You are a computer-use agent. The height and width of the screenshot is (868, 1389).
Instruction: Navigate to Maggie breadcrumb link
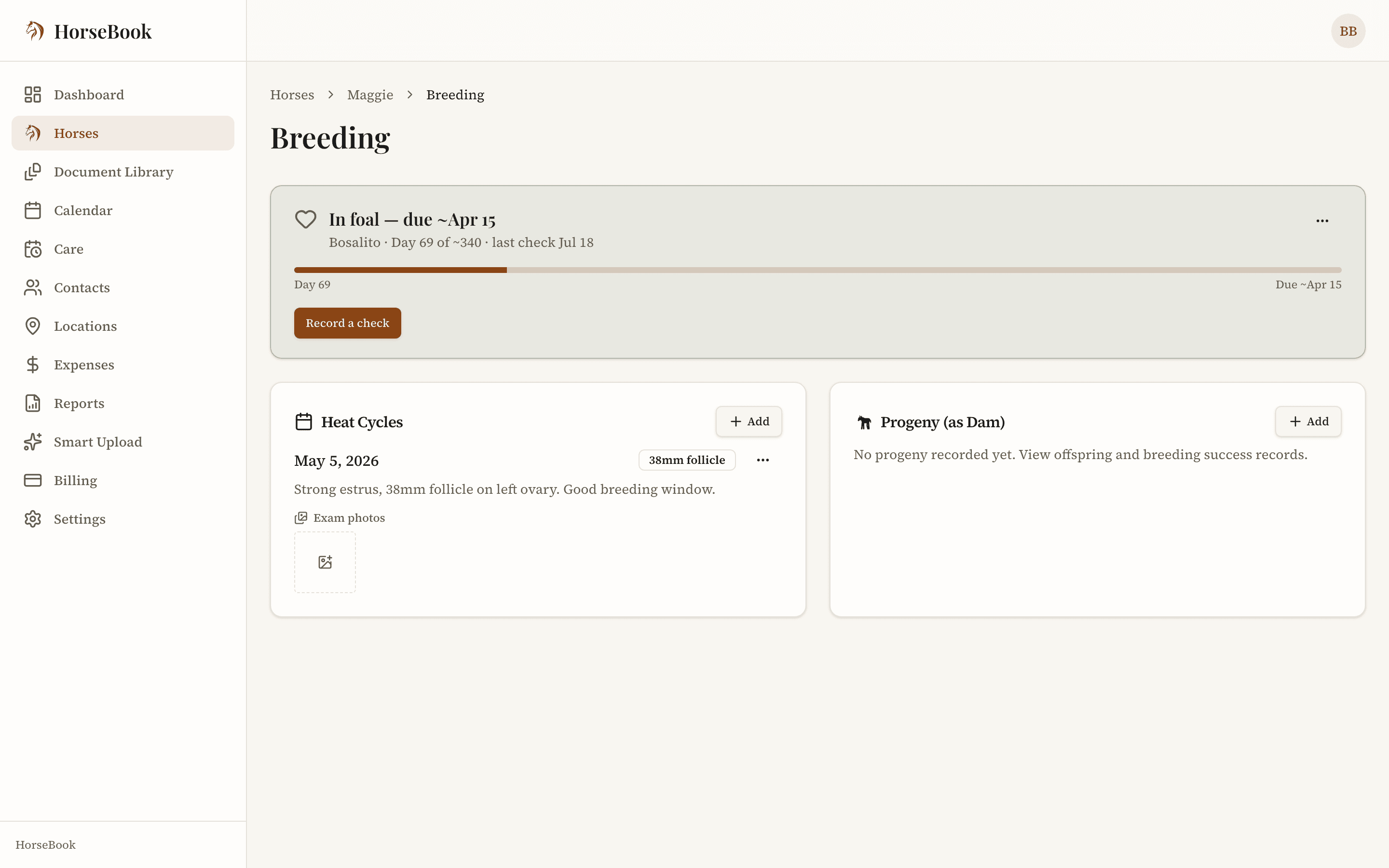pyautogui.click(x=370, y=95)
